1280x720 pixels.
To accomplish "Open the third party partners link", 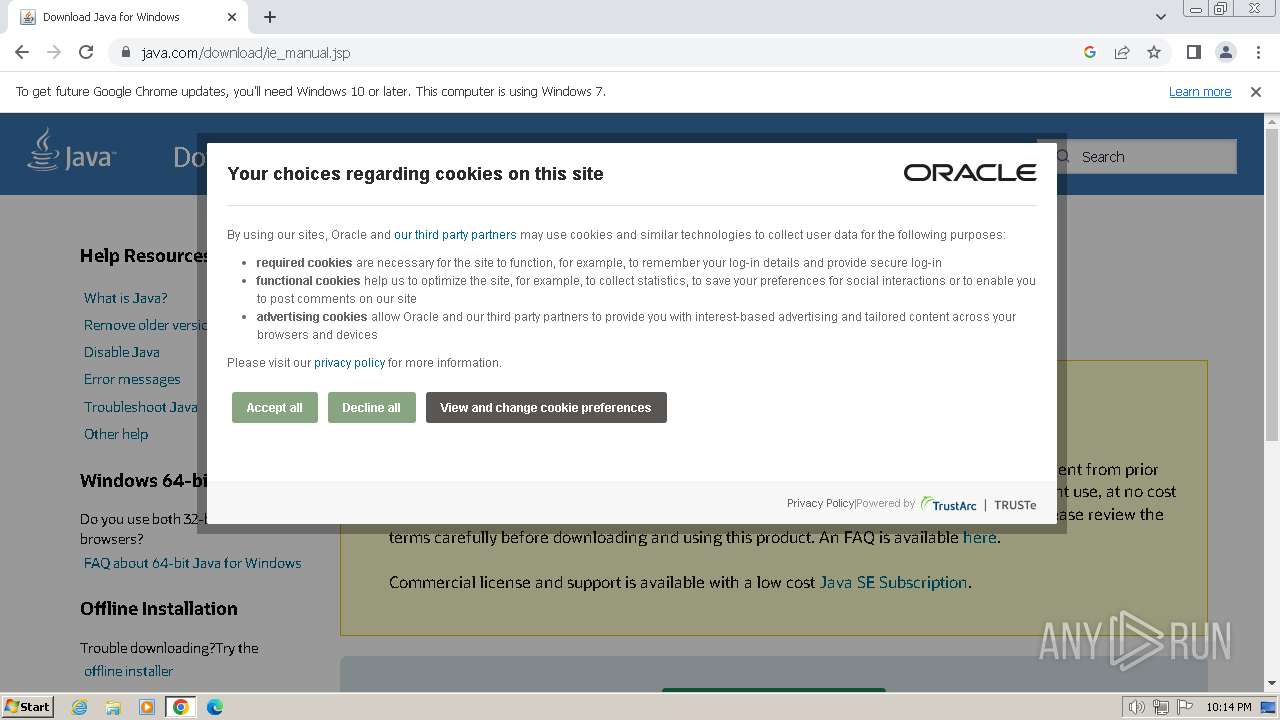I will [x=455, y=235].
